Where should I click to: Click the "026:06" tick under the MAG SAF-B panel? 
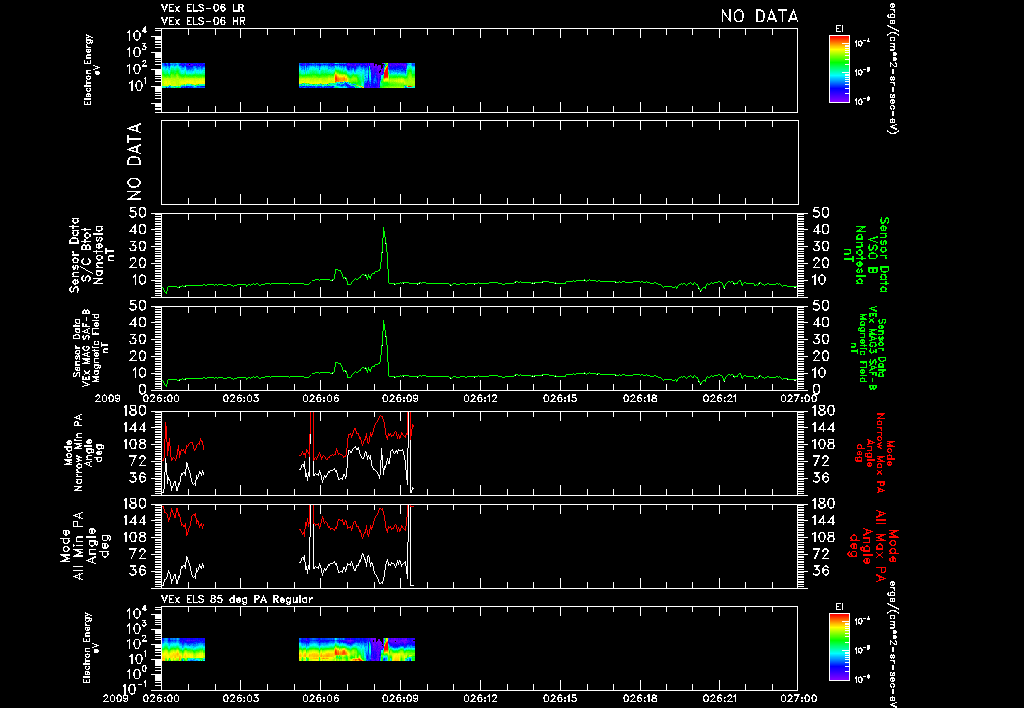coord(321,398)
